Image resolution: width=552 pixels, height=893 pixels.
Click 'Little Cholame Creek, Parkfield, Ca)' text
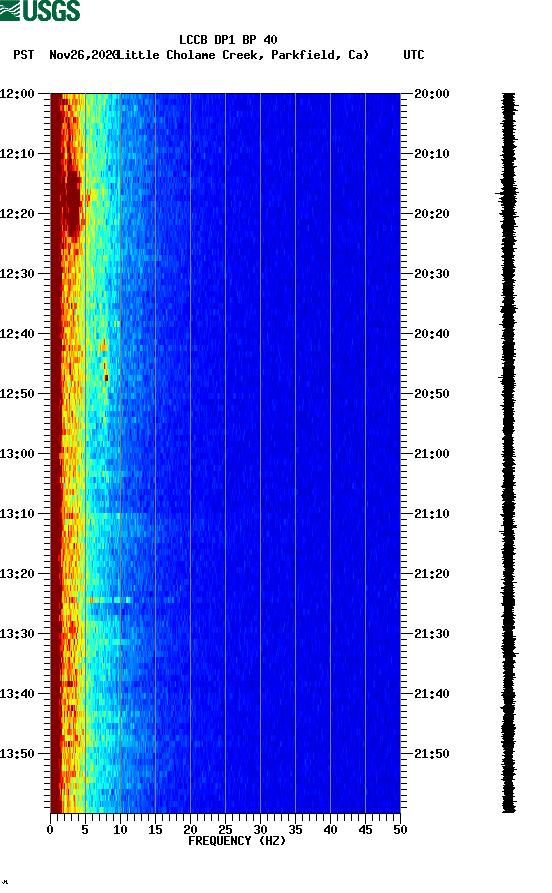(x=244, y=55)
